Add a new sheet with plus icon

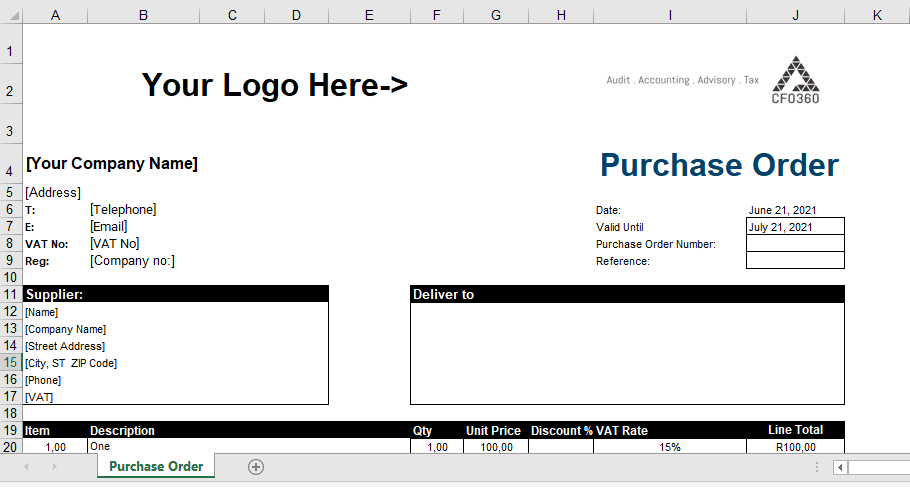coord(256,467)
